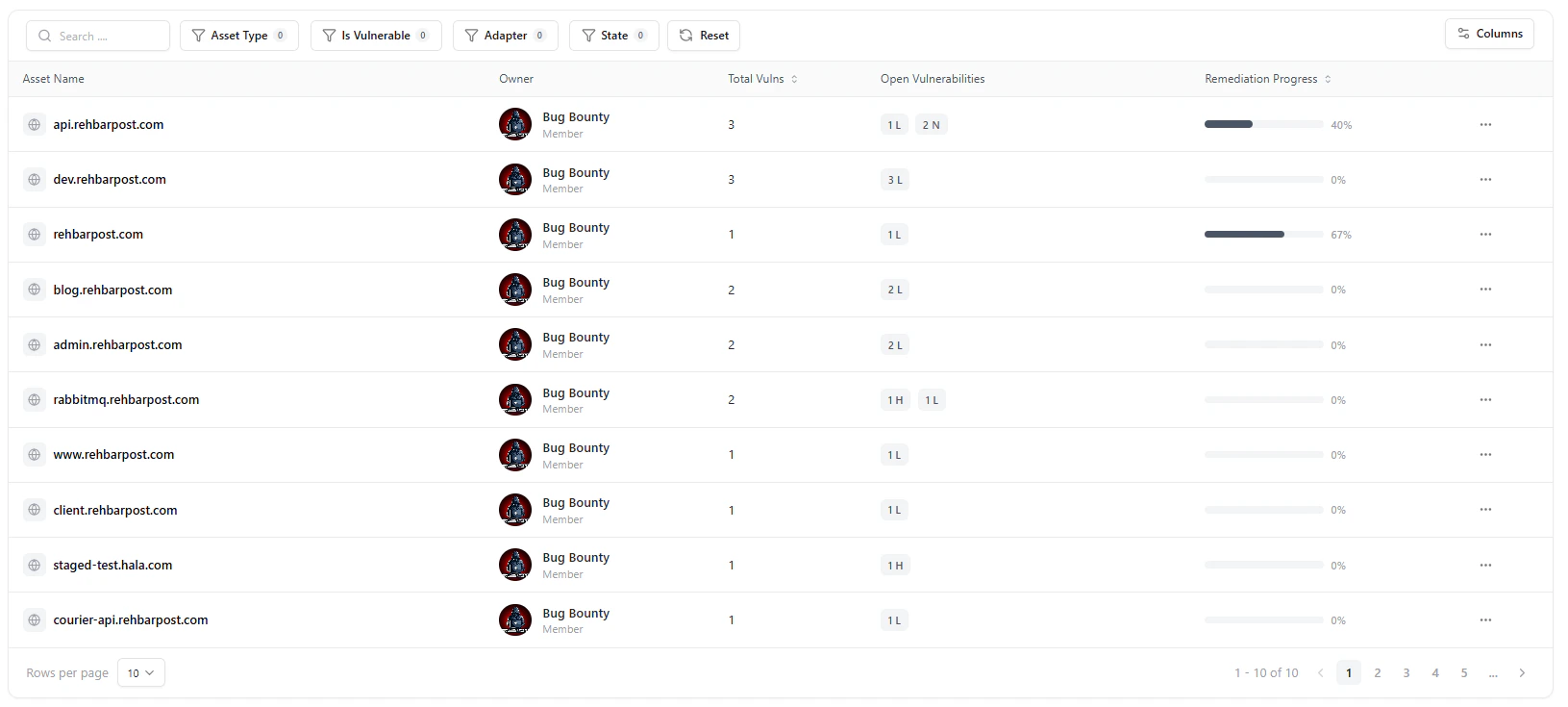Screen dimensions: 1568x707
Task: Click the globe icon beside staged-test.hala.com
Action: click(35, 565)
